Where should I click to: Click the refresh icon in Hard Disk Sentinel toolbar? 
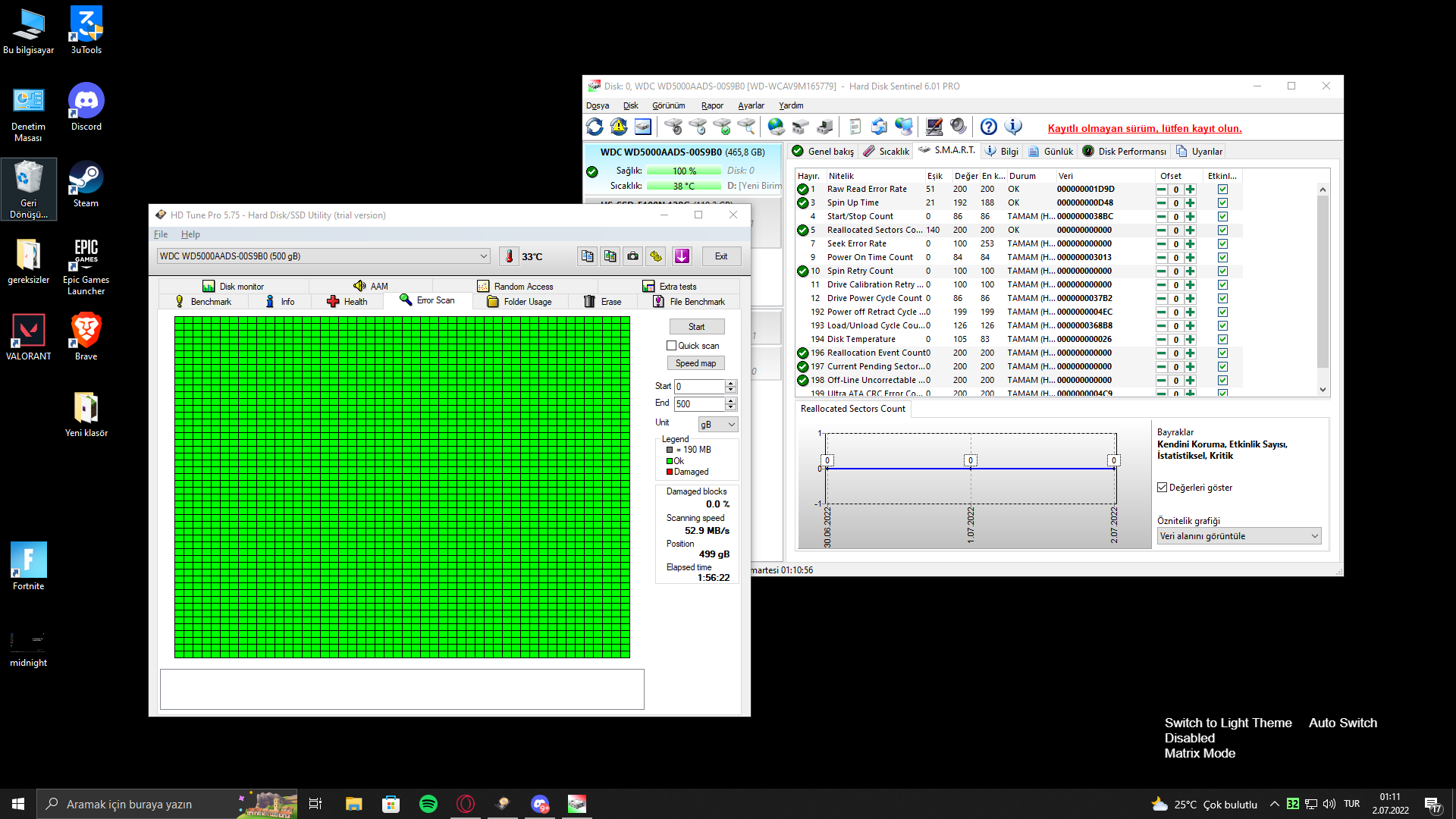(x=595, y=127)
